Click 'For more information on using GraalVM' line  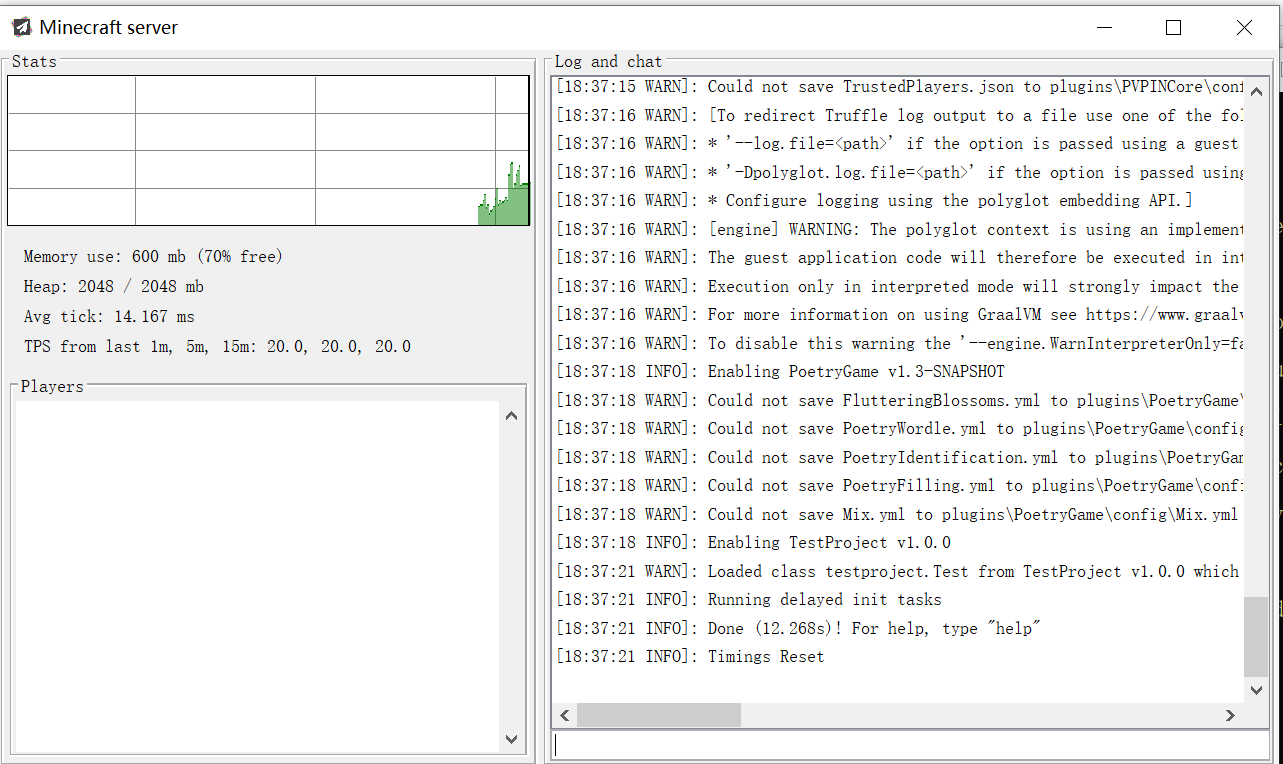898,314
